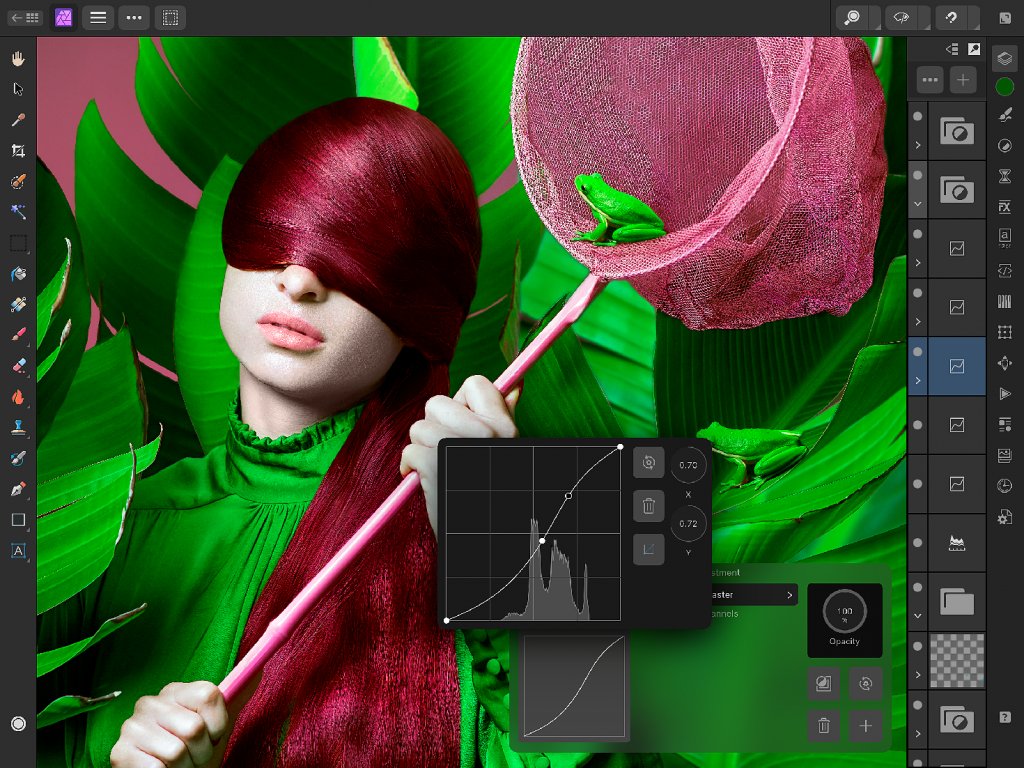The width and height of the screenshot is (1024, 768).
Task: Open the Navigator studio
Action: pos(1004,363)
